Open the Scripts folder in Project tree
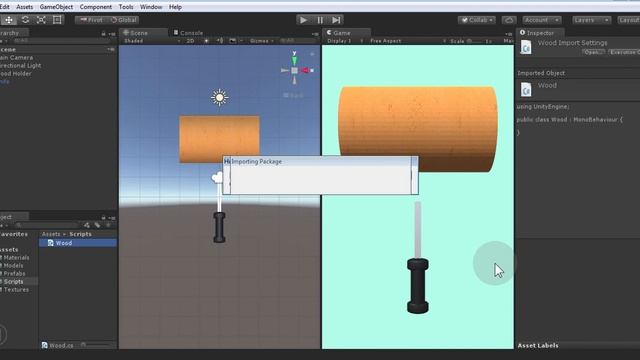The image size is (640, 360). pyautogui.click(x=12, y=282)
